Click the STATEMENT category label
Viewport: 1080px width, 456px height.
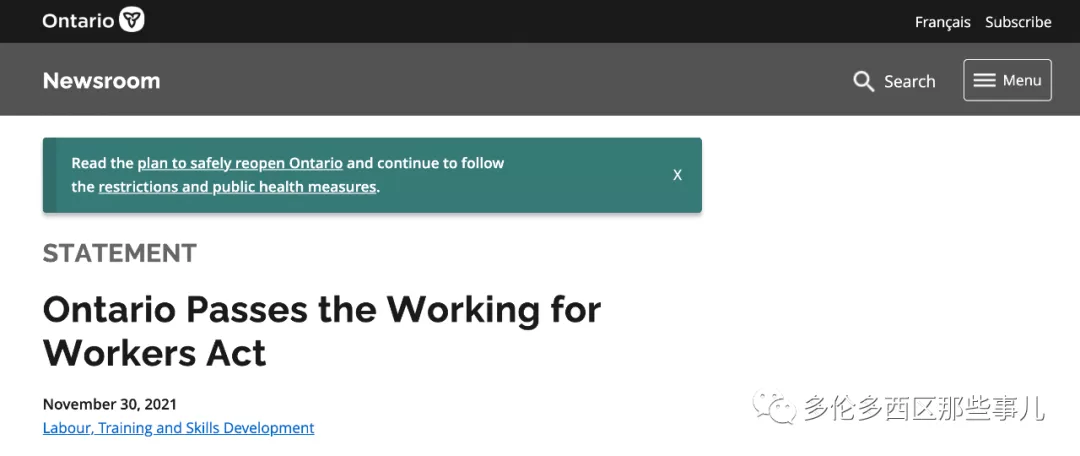(x=120, y=253)
